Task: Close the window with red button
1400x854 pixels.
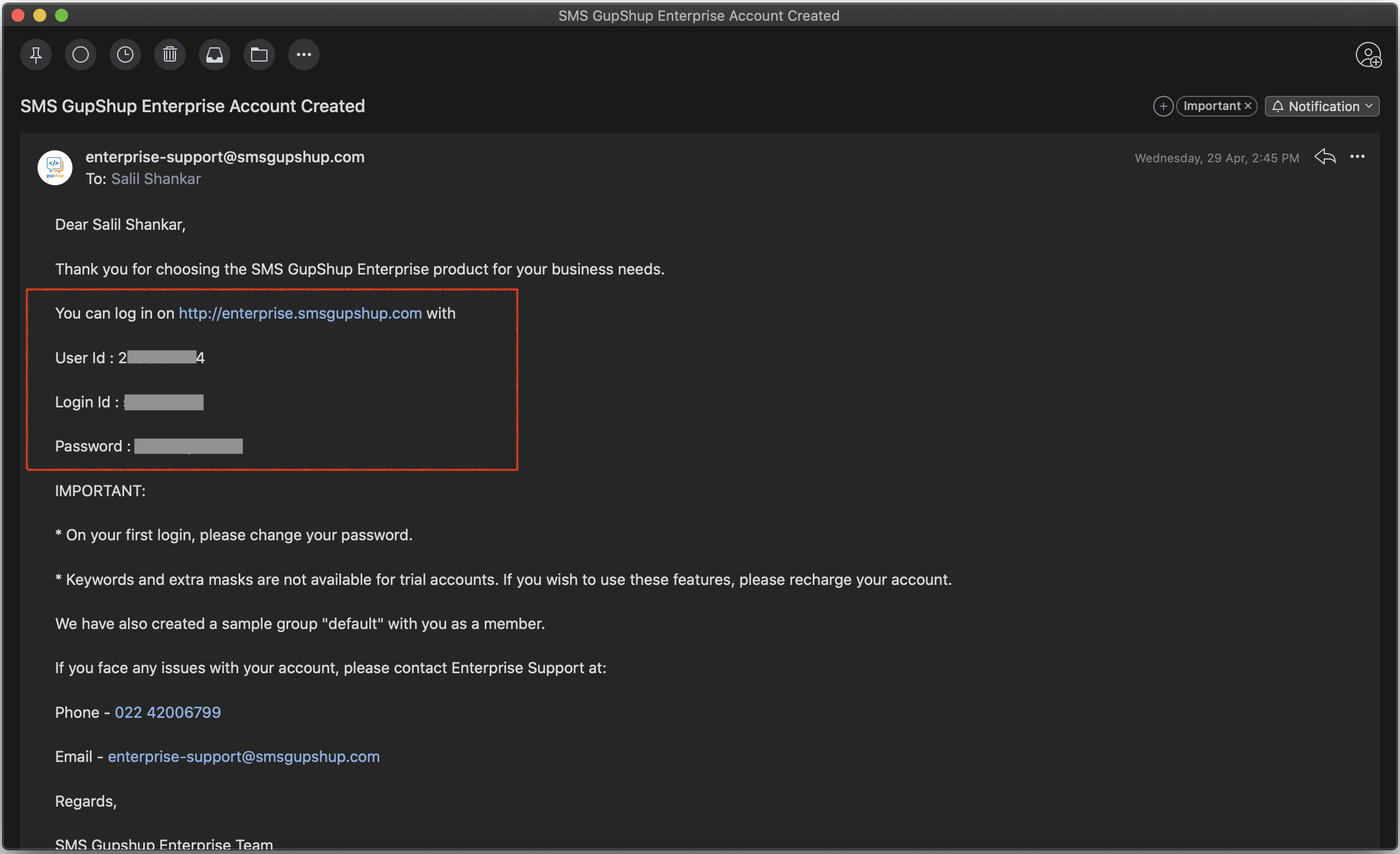Action: coord(17,15)
